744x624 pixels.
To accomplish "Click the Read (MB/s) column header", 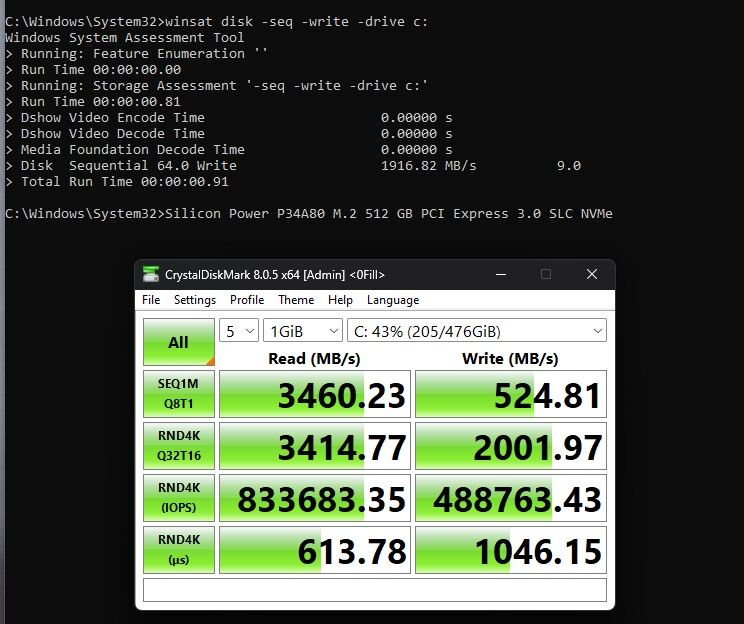I will point(314,358).
